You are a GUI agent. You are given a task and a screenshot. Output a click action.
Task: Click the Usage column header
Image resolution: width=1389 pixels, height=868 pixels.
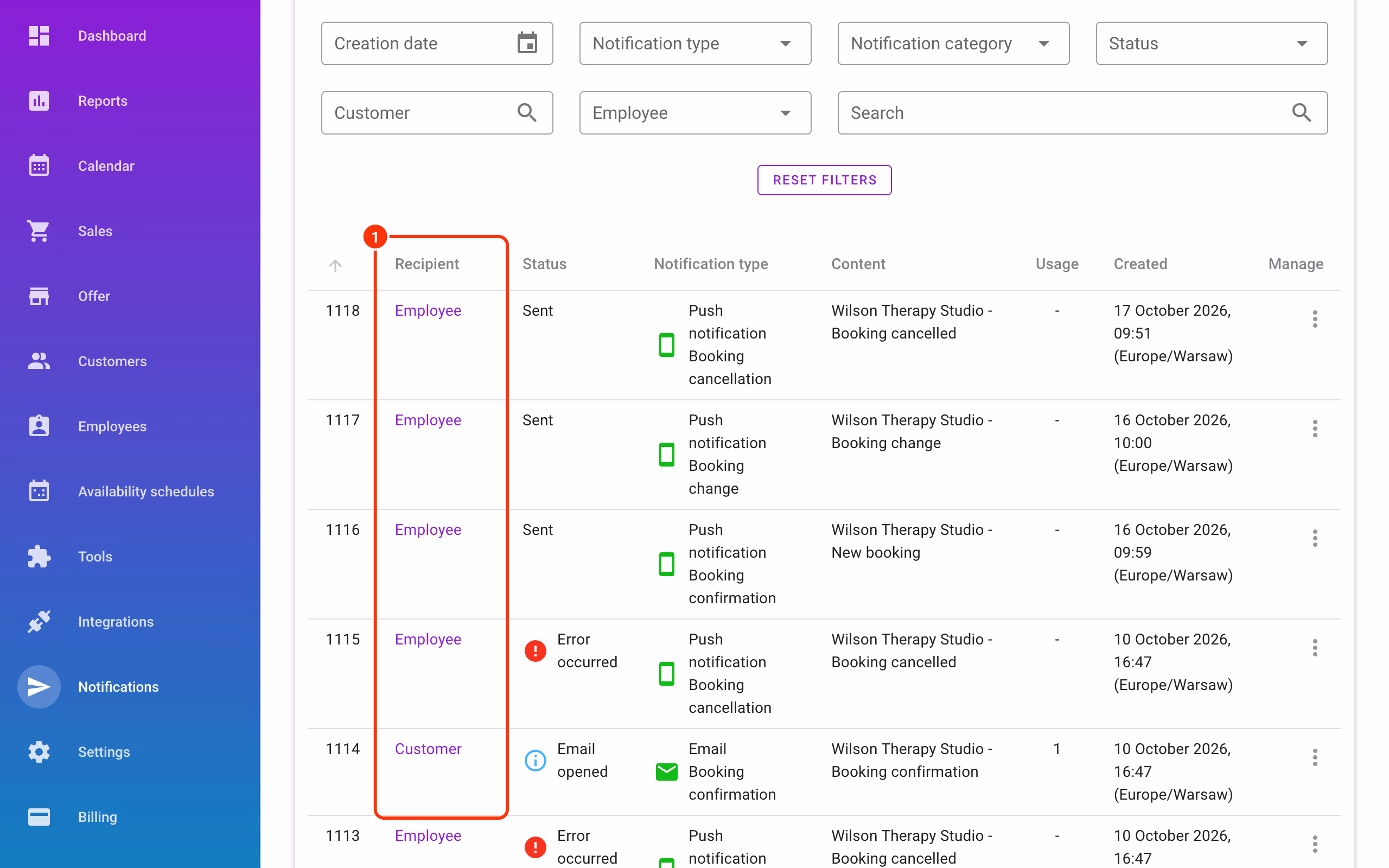click(1057, 264)
